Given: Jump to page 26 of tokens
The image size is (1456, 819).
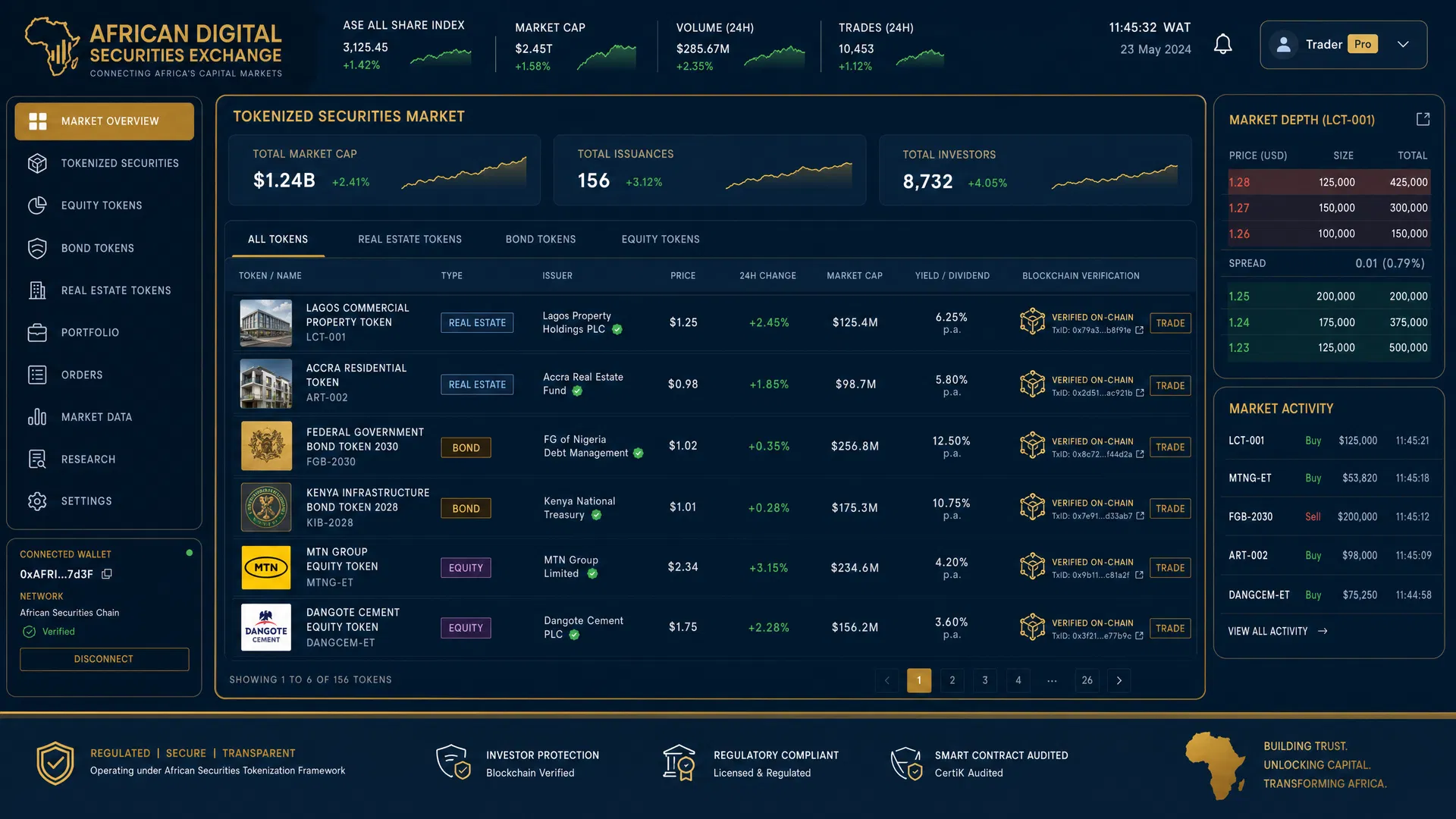Looking at the screenshot, I should [1087, 680].
